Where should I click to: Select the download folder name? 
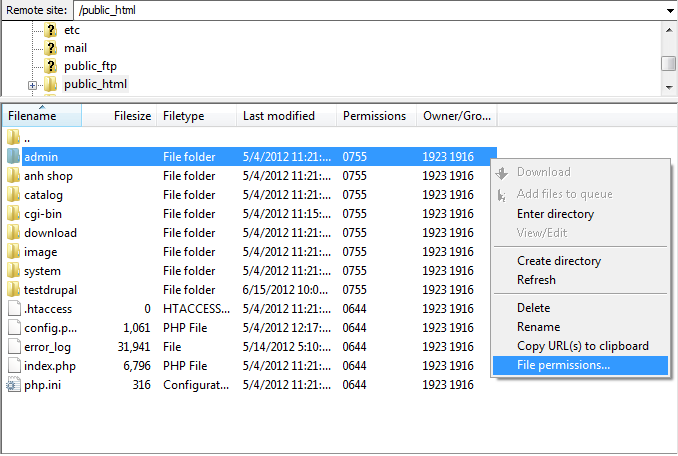click(50, 233)
